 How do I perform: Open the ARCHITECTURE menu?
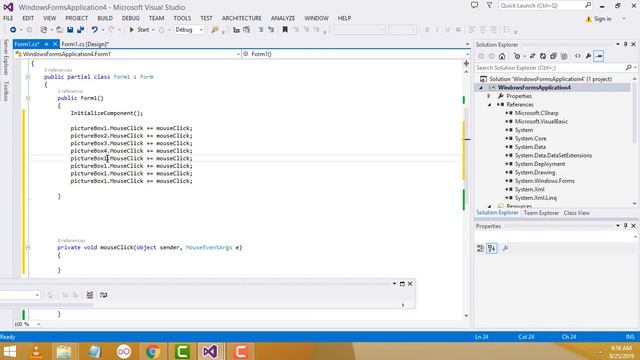(x=242, y=18)
